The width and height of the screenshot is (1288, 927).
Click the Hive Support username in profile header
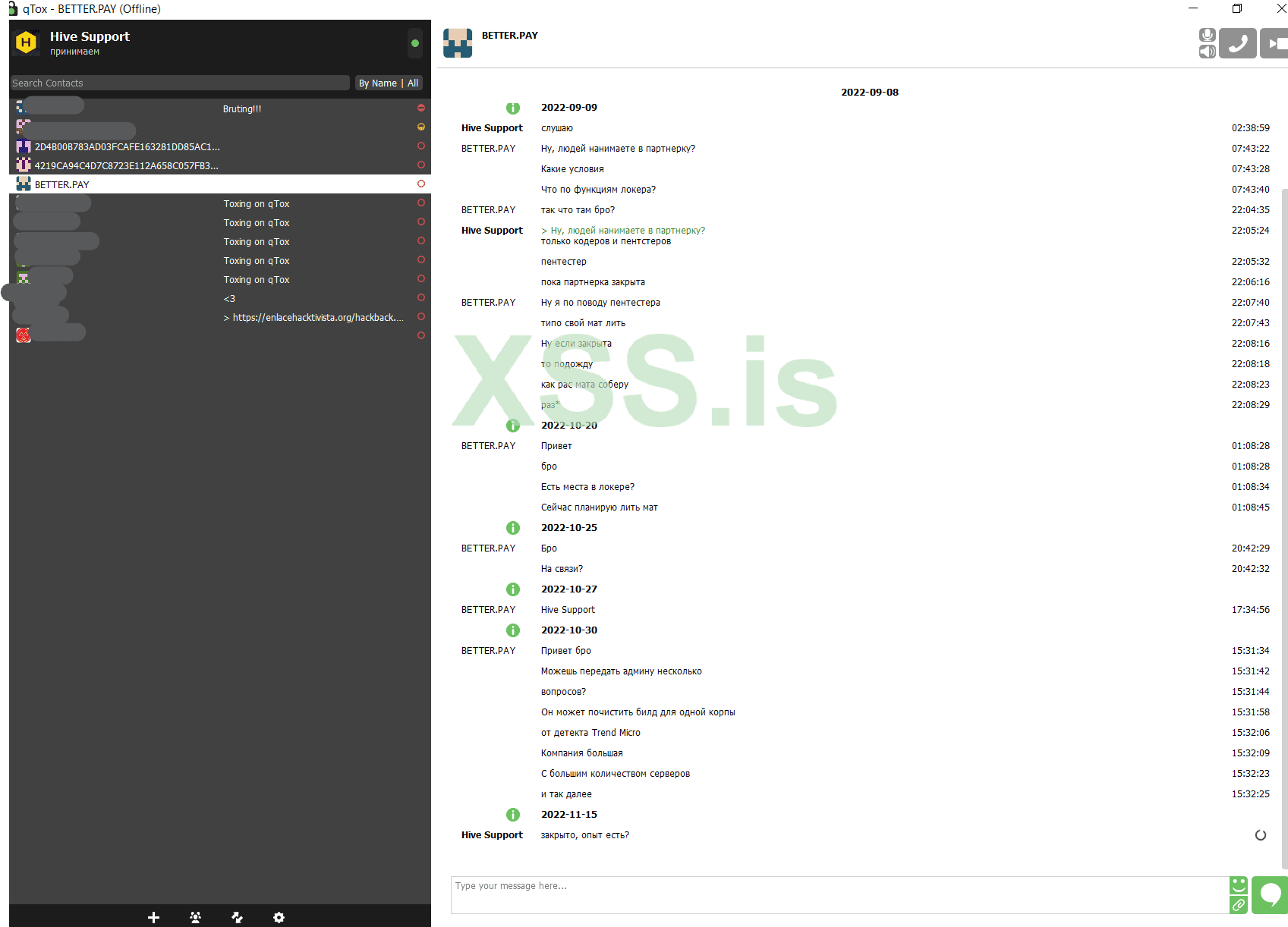[90, 36]
